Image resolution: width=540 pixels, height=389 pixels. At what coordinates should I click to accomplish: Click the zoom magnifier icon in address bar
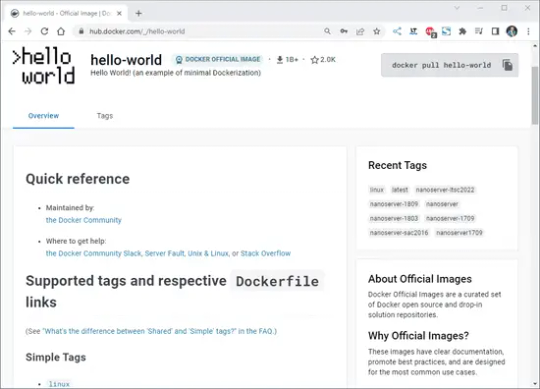[327, 31]
